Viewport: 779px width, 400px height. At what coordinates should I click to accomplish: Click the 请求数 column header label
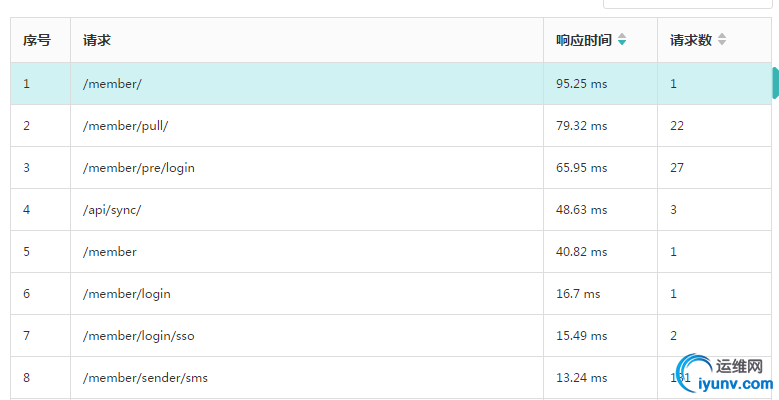[691, 40]
